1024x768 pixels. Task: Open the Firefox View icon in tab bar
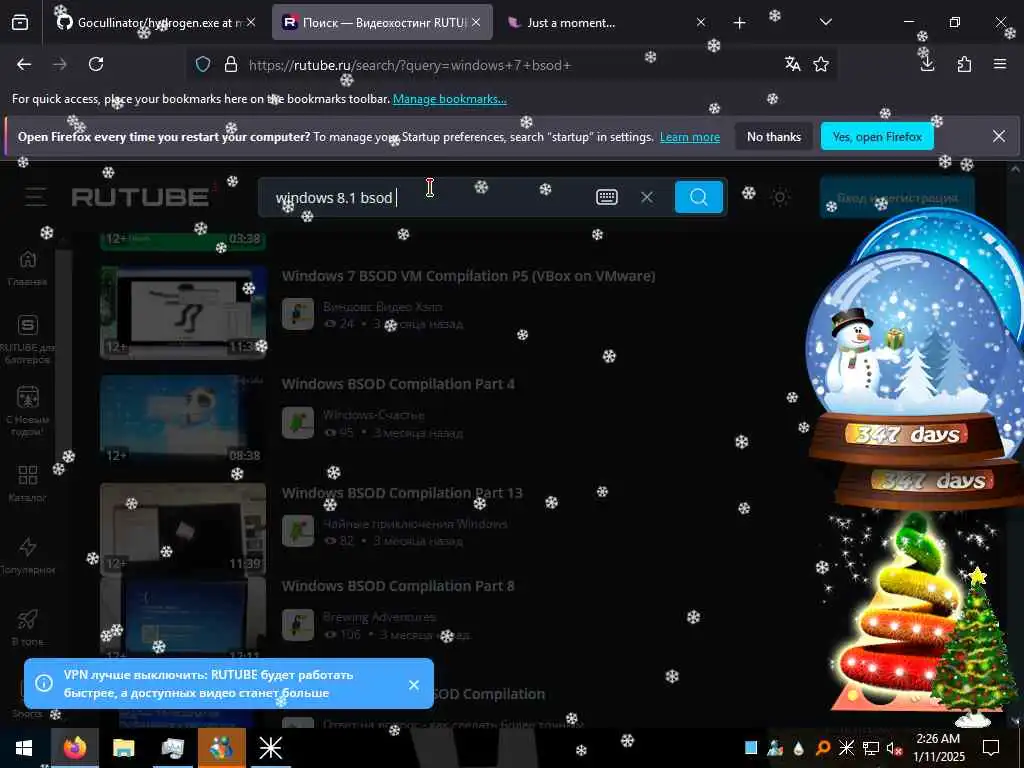[x=20, y=23]
